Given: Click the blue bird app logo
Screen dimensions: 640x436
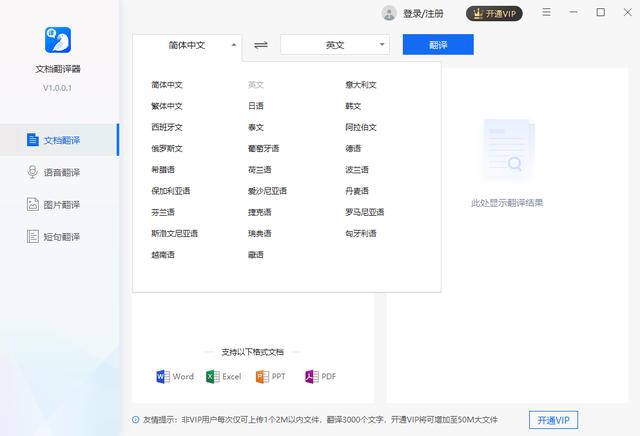Looking at the screenshot, I should pos(58,40).
